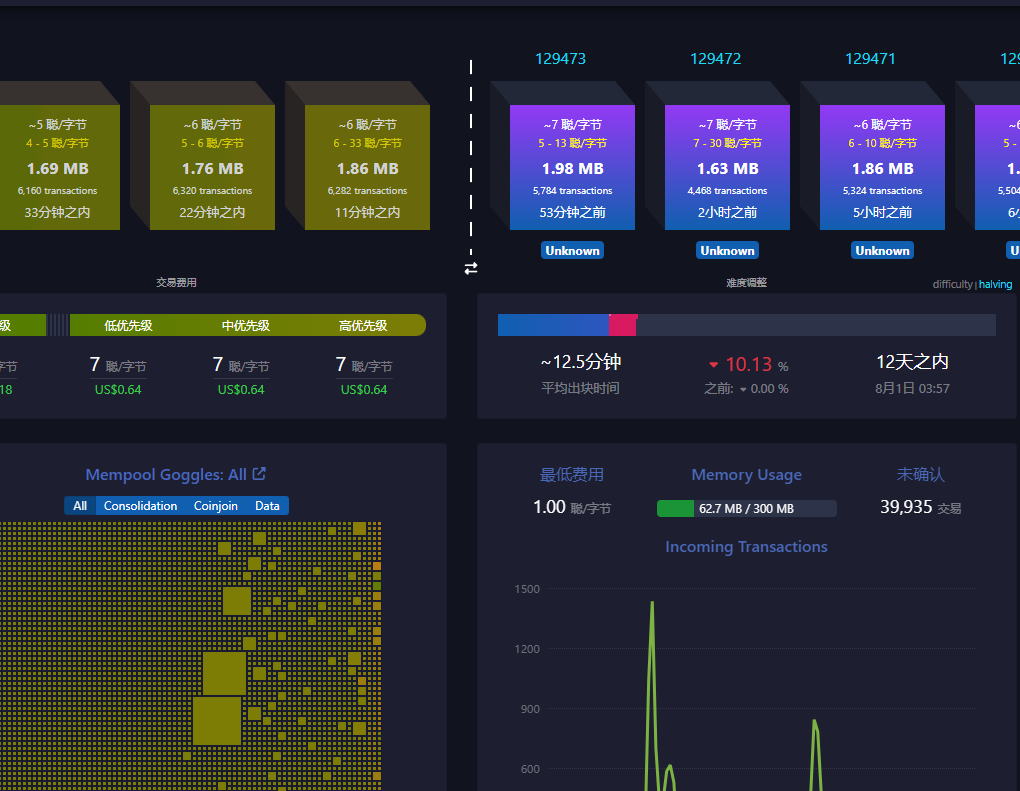Viewport: 1020px width, 791px height.
Task: Click the Unknown pool tag under 1.63 MB block
Action: click(x=727, y=250)
